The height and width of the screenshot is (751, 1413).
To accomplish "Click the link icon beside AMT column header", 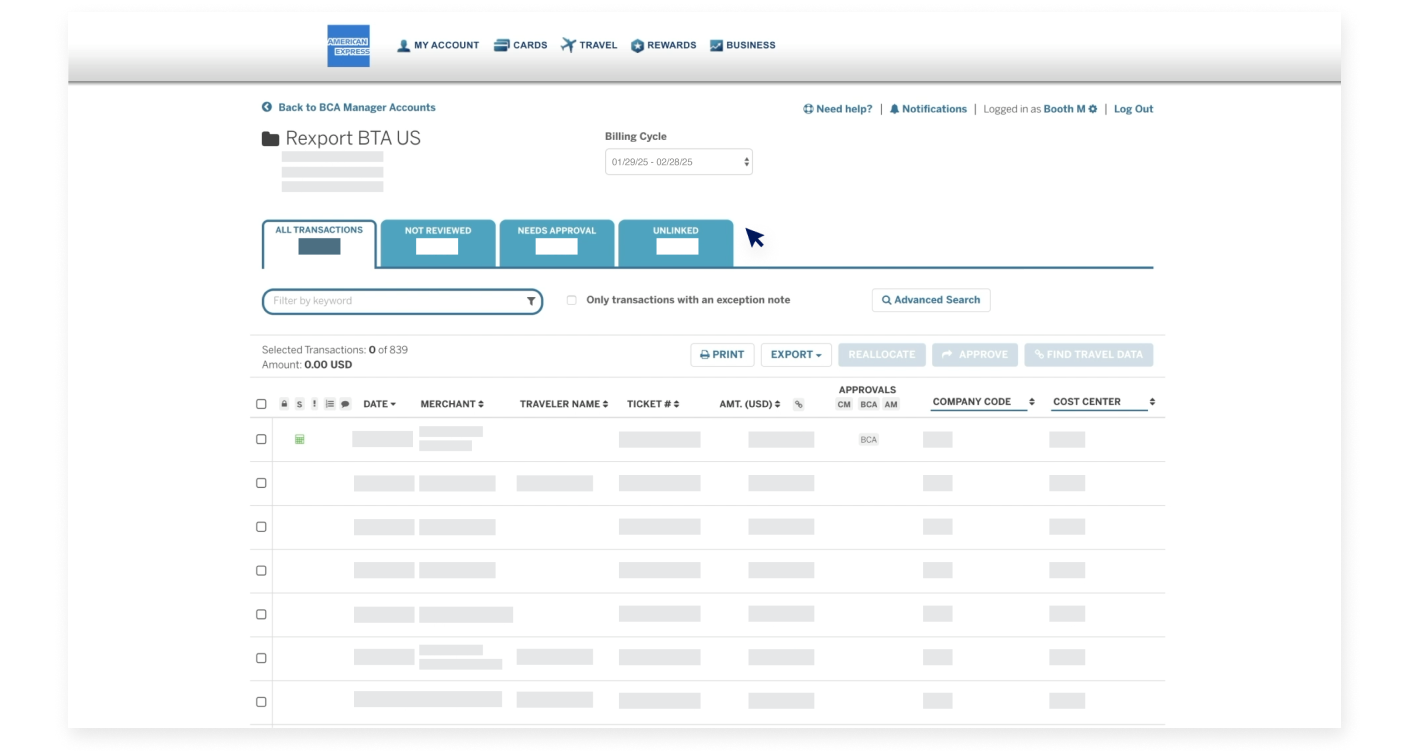I will (798, 404).
